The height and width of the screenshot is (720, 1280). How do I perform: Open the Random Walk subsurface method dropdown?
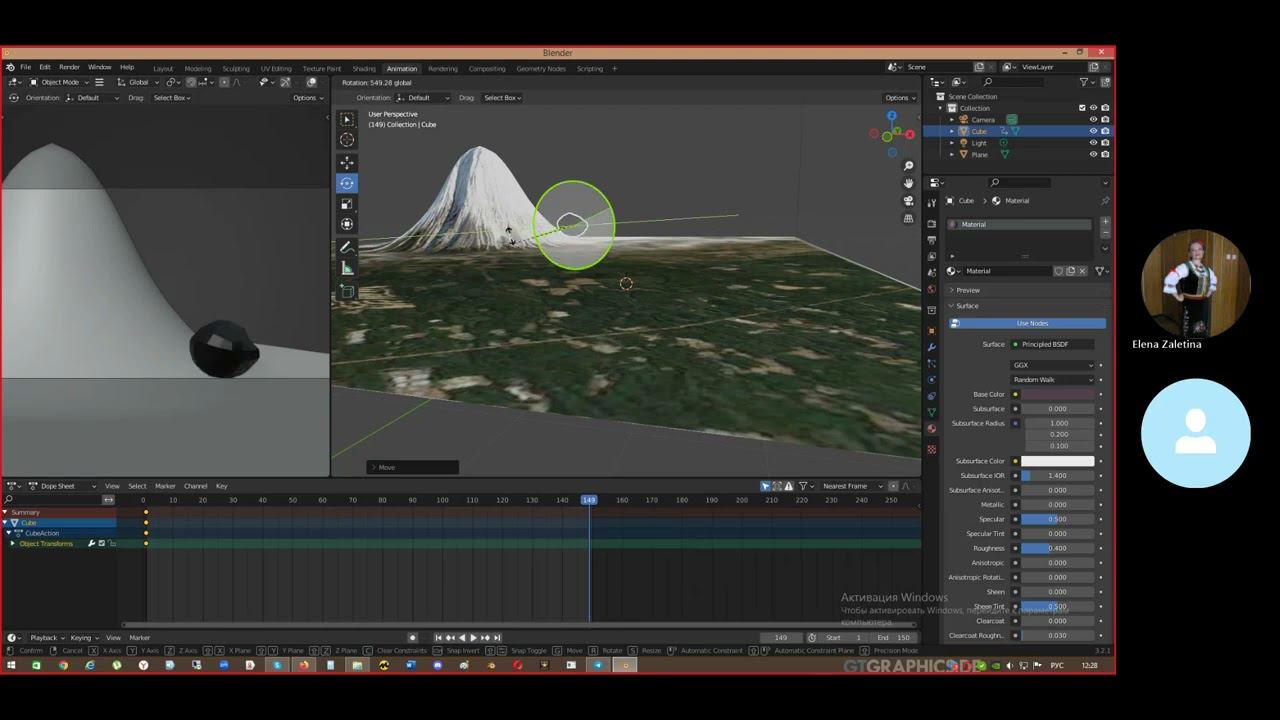(1052, 380)
